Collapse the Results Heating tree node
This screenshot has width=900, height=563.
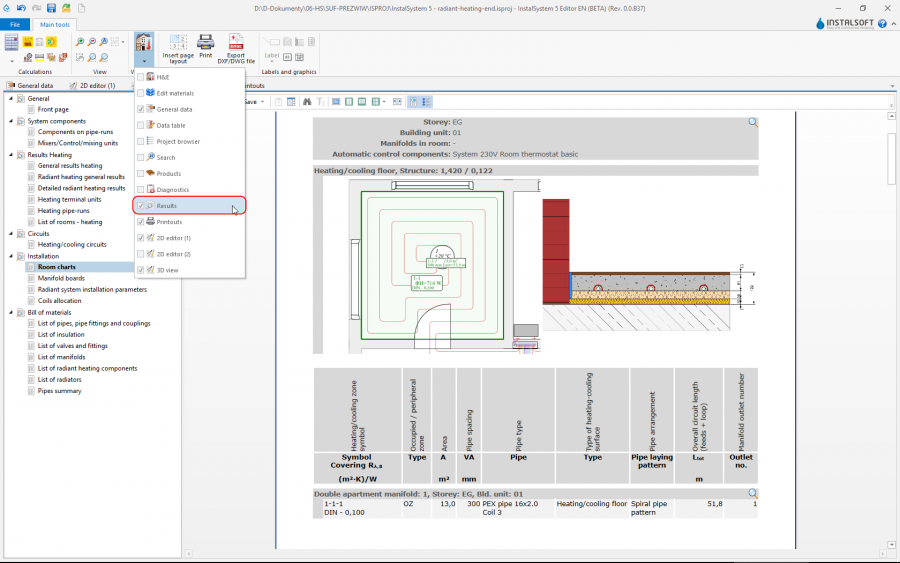10,155
